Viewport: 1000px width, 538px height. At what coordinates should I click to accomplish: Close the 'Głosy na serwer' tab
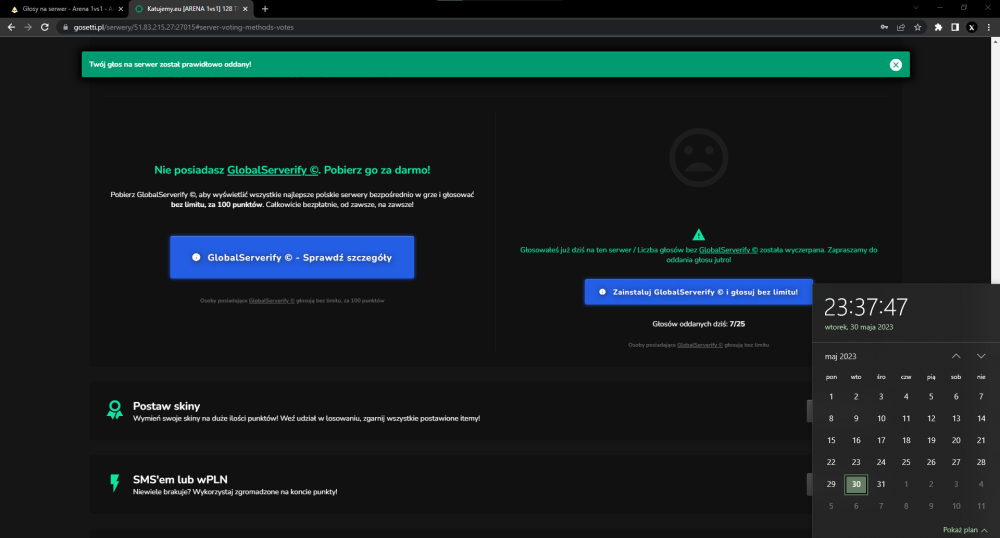[x=121, y=9]
